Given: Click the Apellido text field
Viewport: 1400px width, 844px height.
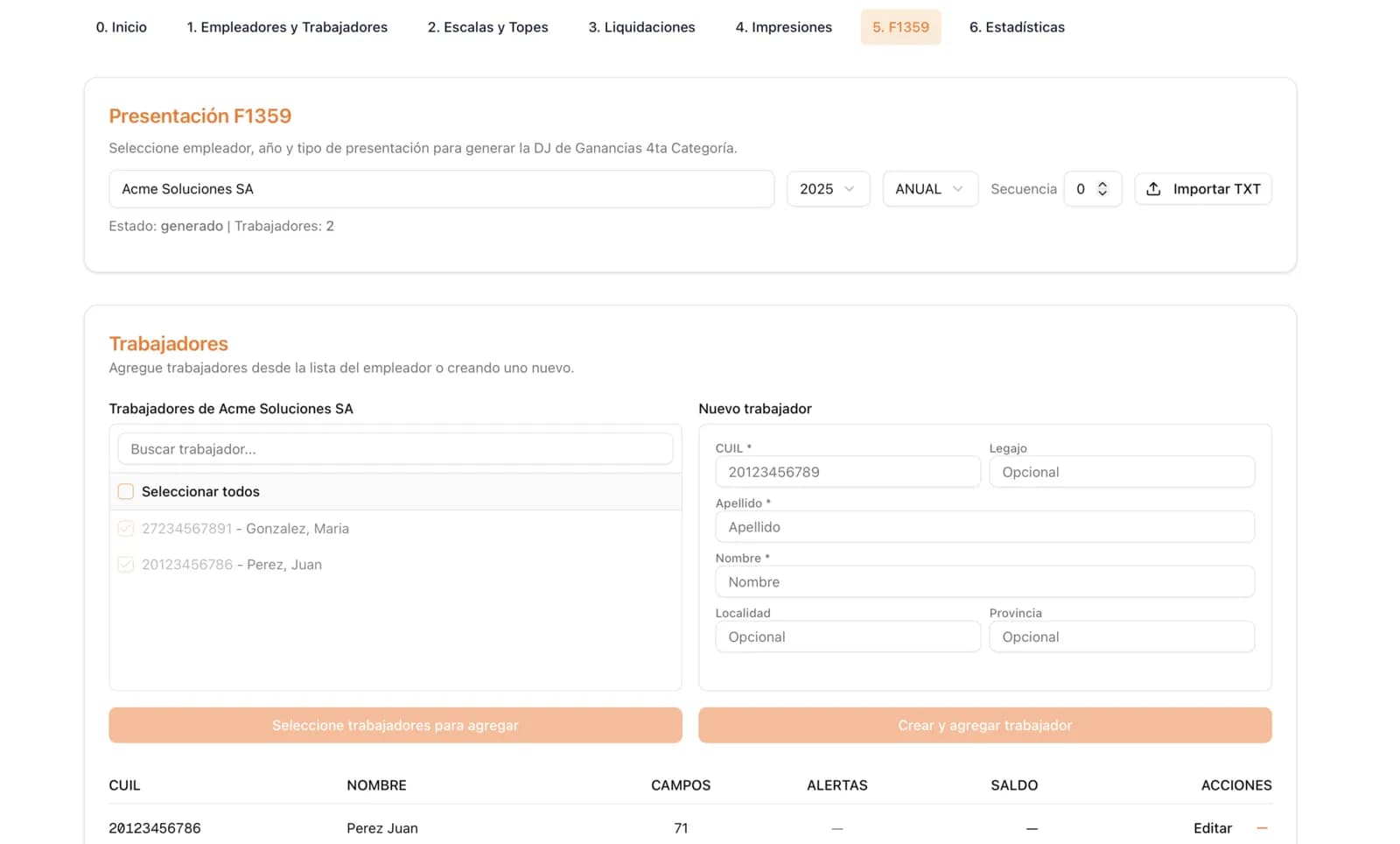Looking at the screenshot, I should (x=984, y=527).
